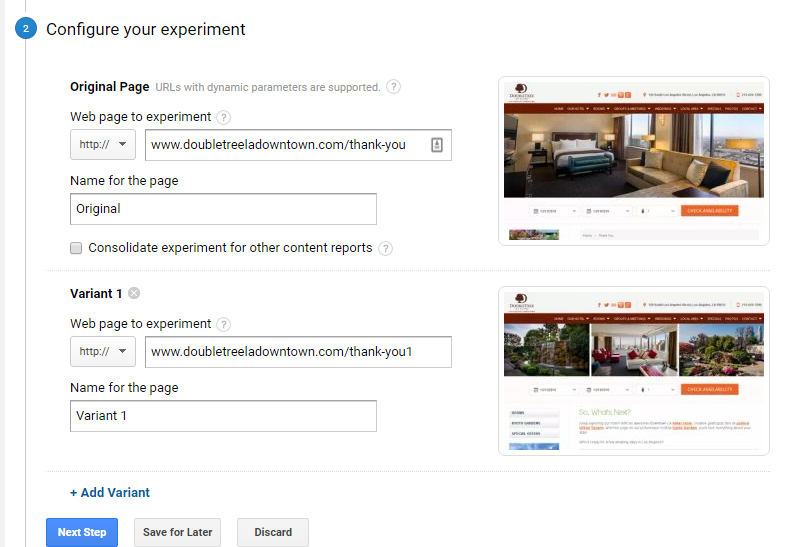Screen dimensions: 810x547
Task: Open help icon next to Original Page description
Action: click(x=393, y=87)
